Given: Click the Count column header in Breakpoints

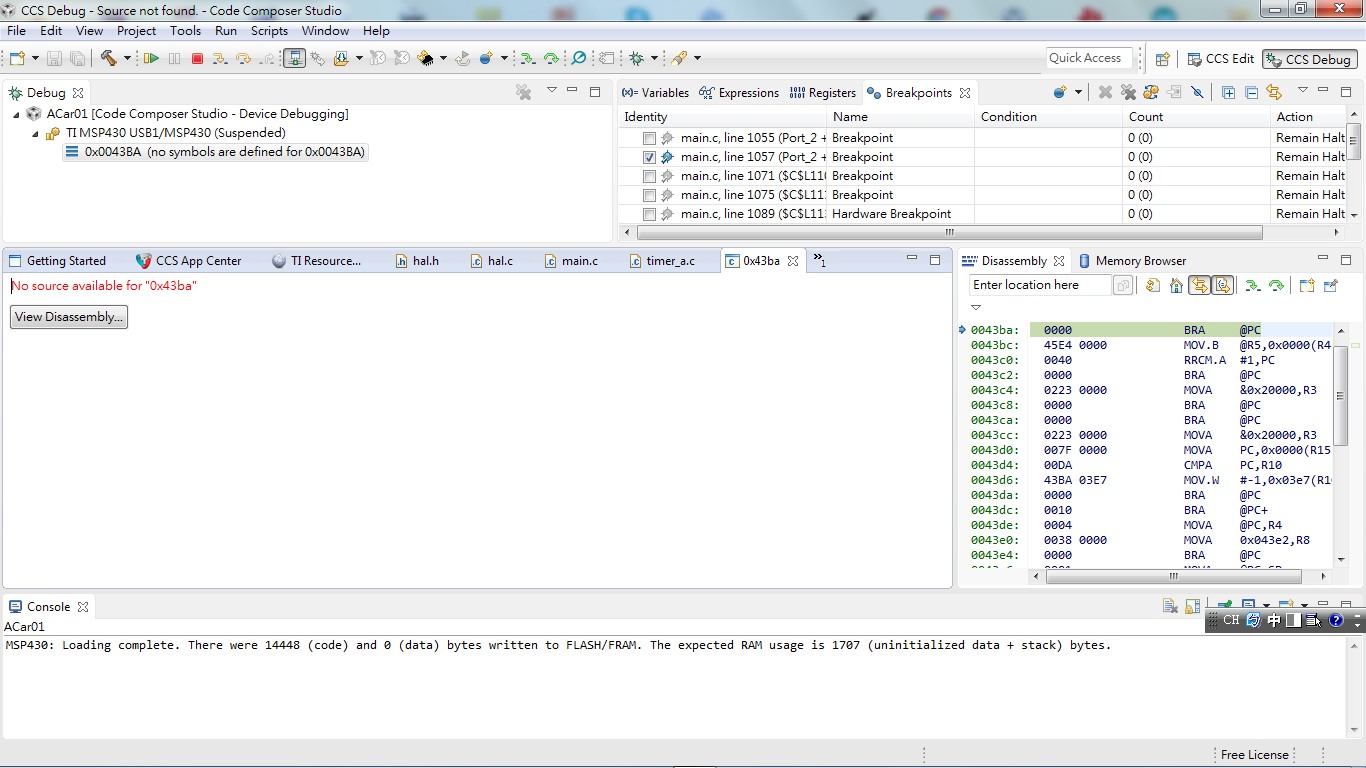Looking at the screenshot, I should click(x=1196, y=117).
